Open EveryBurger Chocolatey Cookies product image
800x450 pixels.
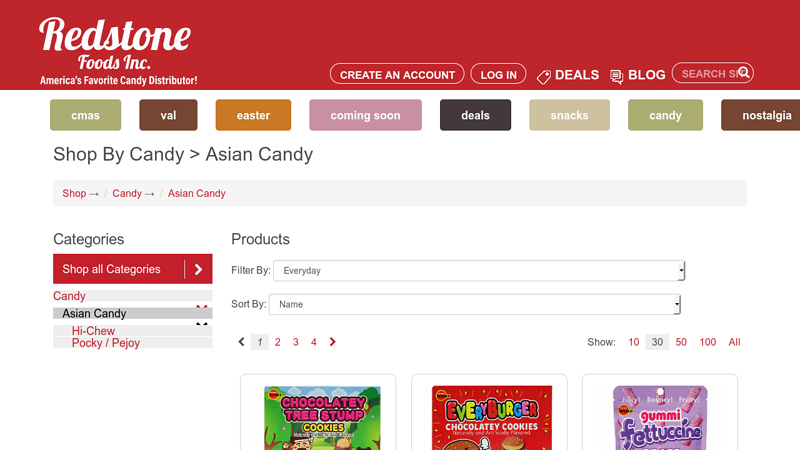coord(492,418)
